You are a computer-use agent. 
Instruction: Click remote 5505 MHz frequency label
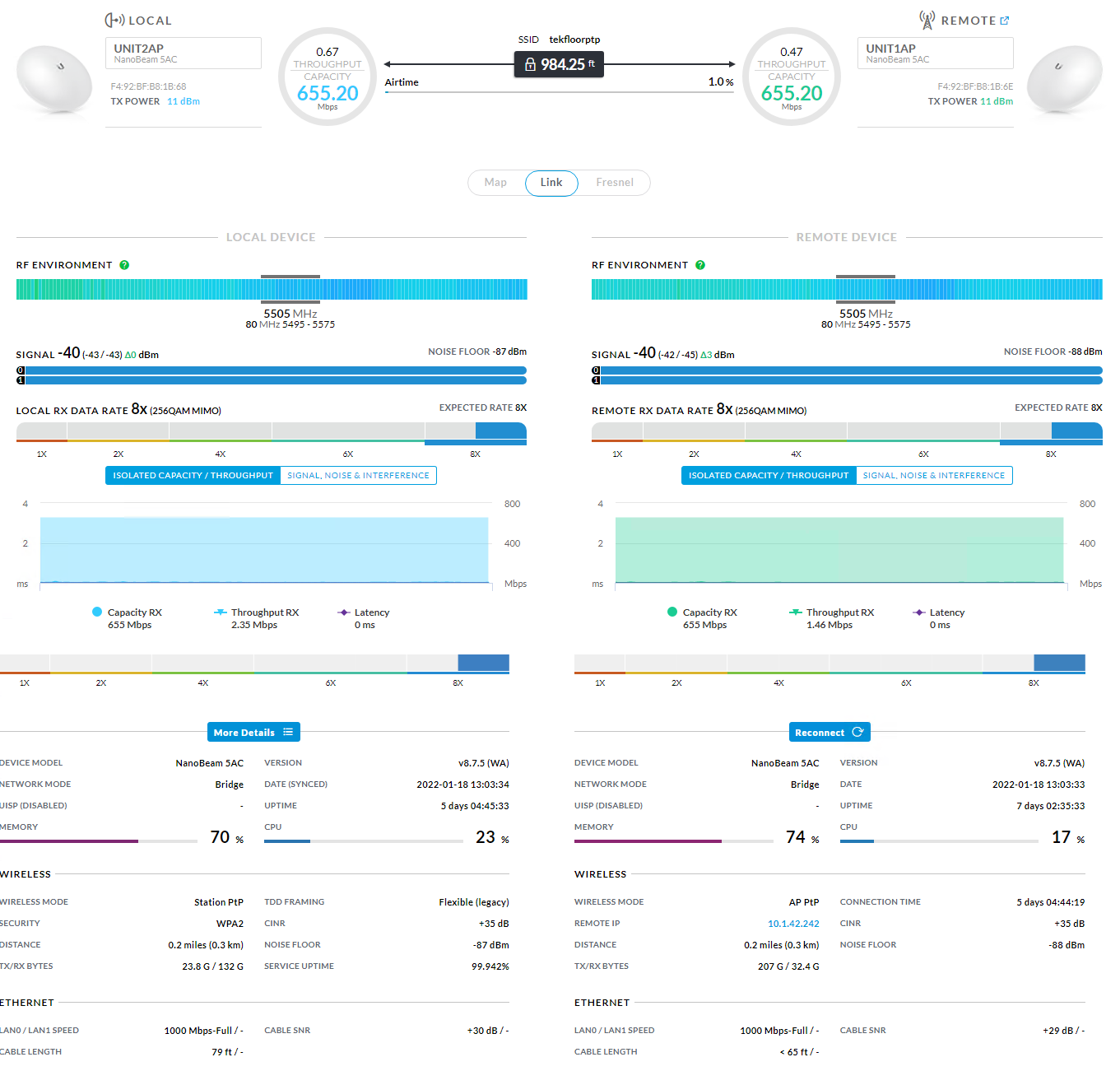866,314
